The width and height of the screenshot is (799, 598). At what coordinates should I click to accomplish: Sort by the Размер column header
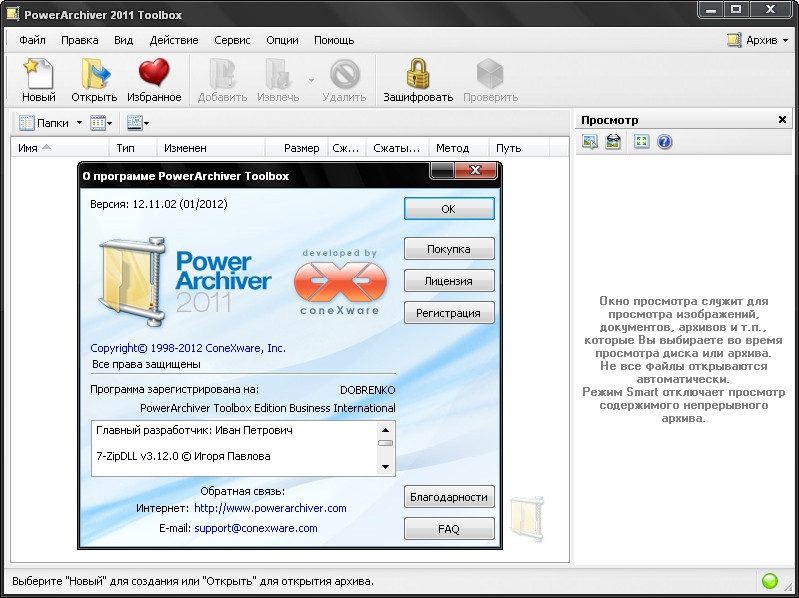[x=301, y=148]
